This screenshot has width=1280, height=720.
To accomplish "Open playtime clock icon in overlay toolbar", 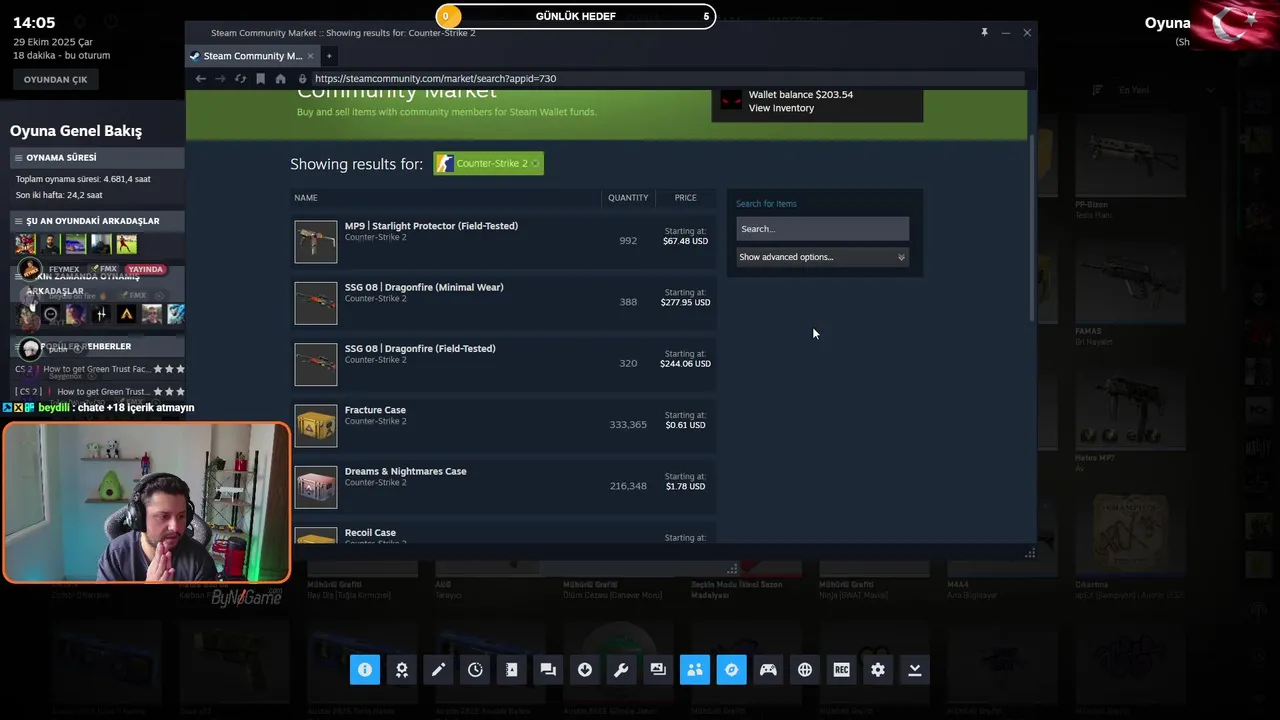I will pyautogui.click(x=475, y=670).
